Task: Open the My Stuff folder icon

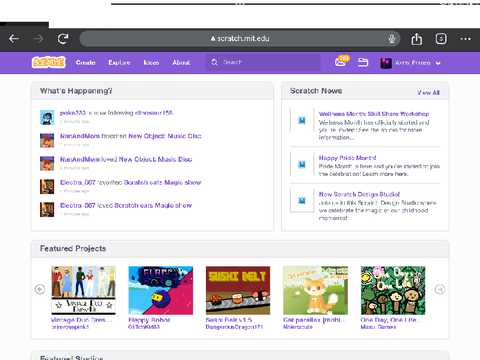Action: [363, 62]
